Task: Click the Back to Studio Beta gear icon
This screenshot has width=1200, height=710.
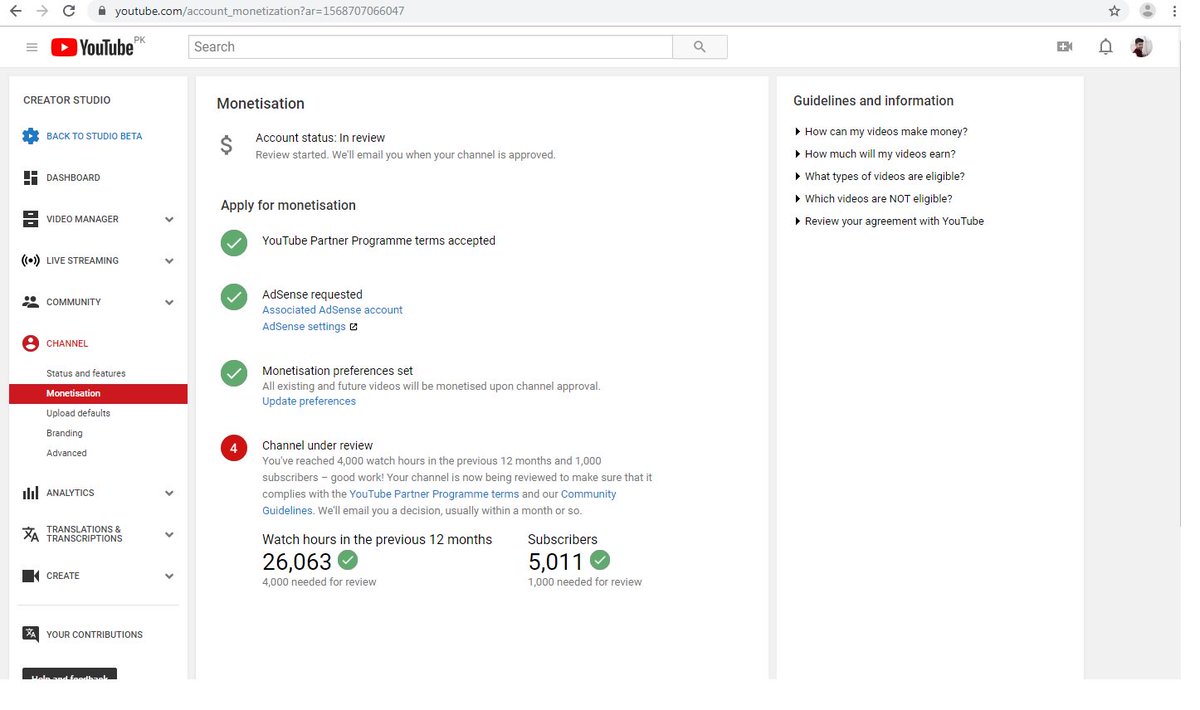Action: click(x=30, y=136)
